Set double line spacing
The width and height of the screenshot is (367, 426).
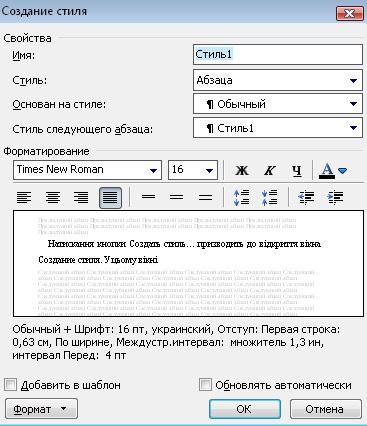pos(205,197)
